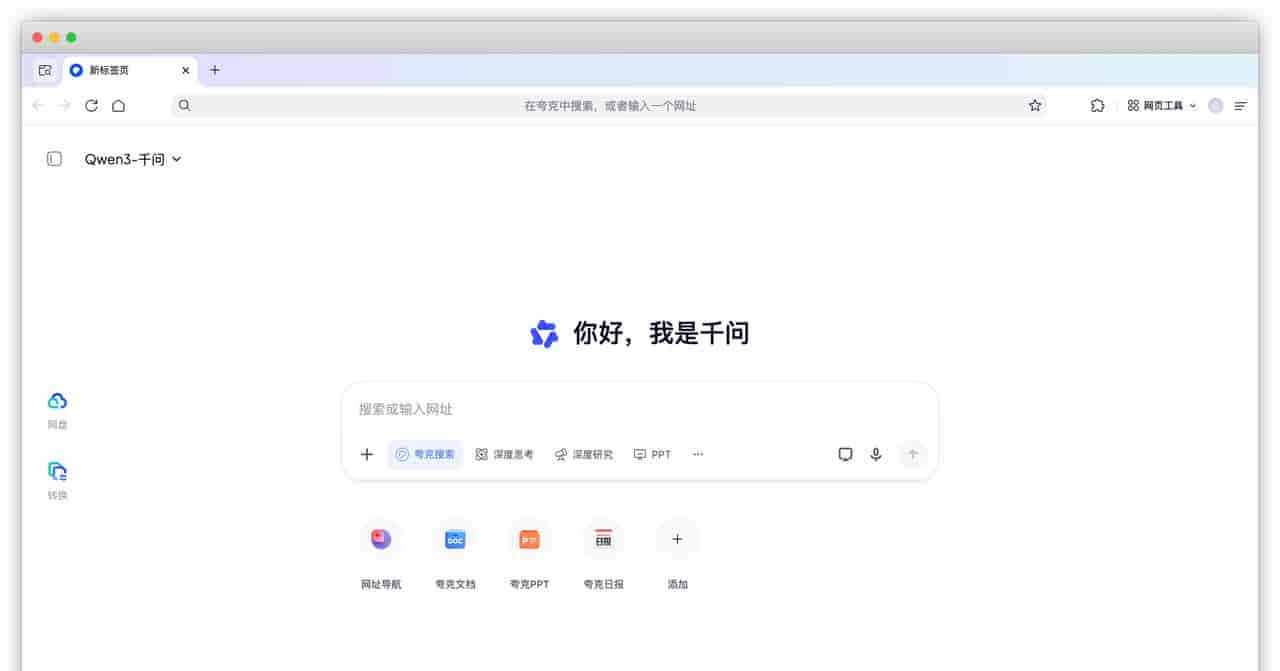The width and height of the screenshot is (1280, 671).
Task: Enable 深度研究 mode
Action: point(584,454)
